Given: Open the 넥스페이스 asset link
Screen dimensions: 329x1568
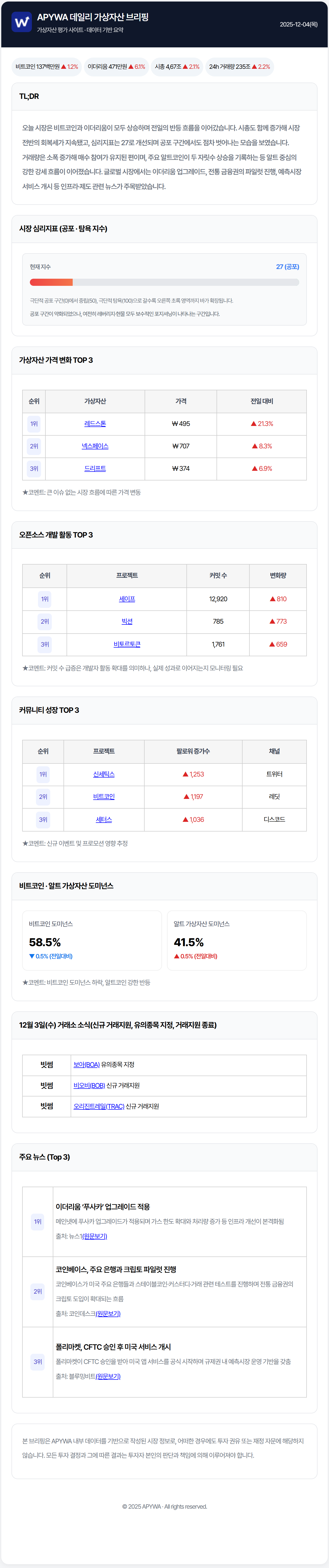Looking at the screenshot, I should pos(95,446).
